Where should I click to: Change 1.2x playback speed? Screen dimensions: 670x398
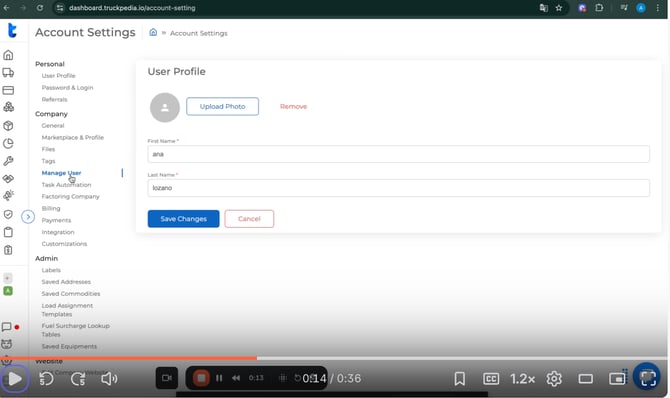pyautogui.click(x=522, y=379)
